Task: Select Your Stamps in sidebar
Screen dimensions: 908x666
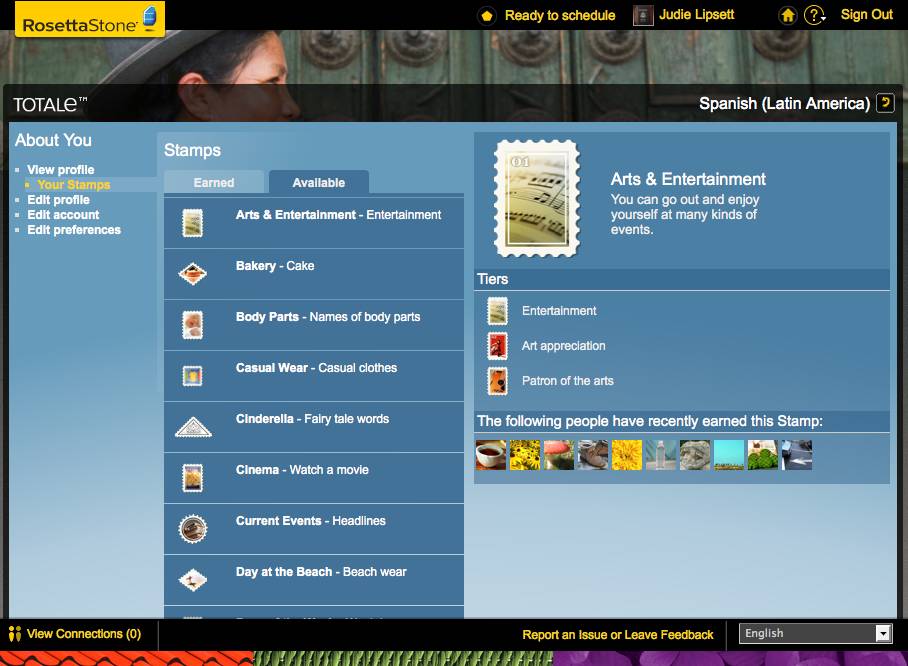Action: tap(74, 185)
